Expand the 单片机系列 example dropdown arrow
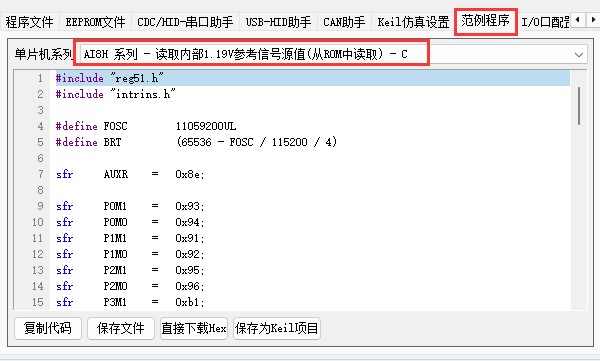This screenshot has height=361, width=600. click(579, 55)
